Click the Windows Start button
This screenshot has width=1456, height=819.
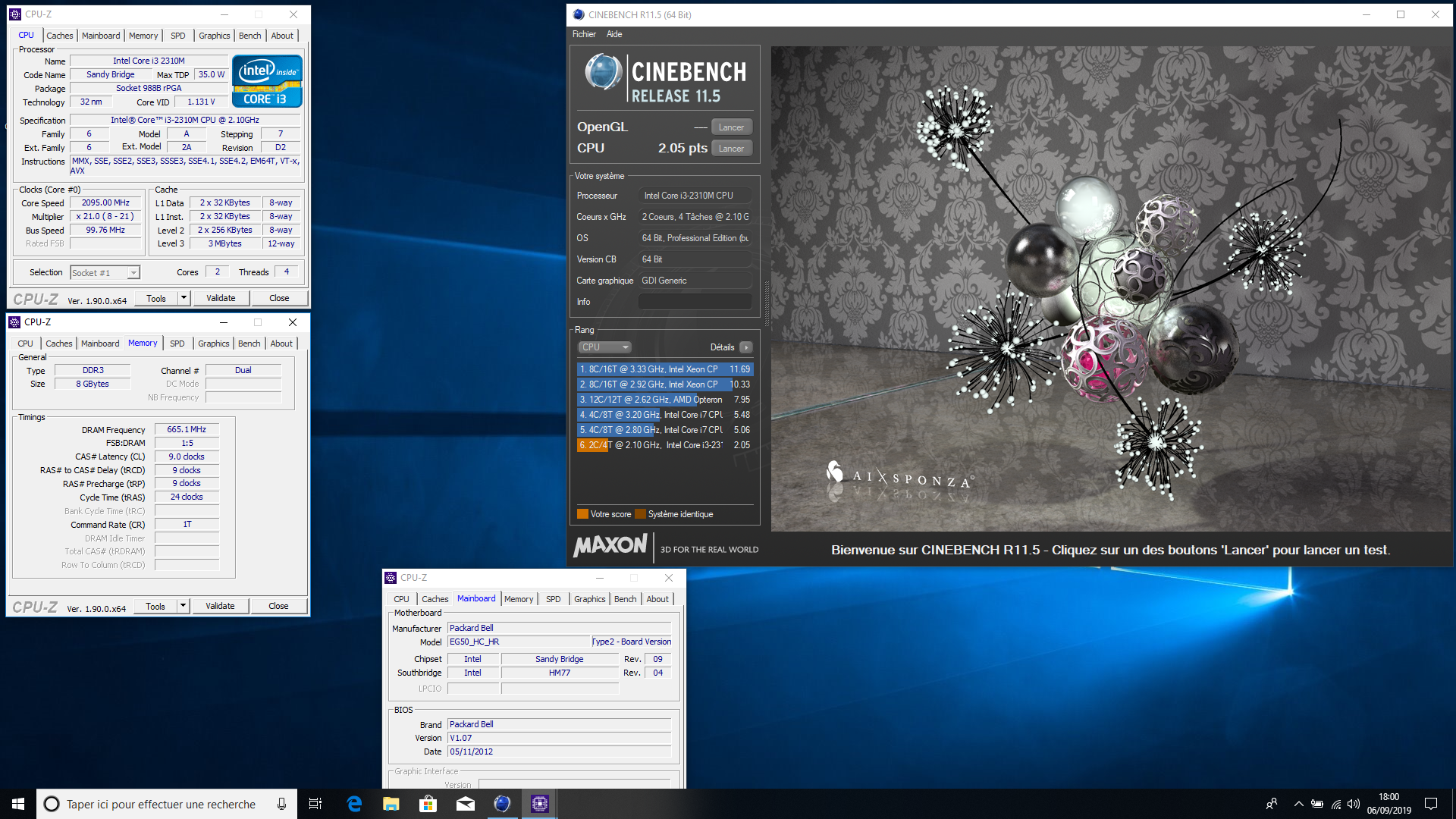coord(18,804)
